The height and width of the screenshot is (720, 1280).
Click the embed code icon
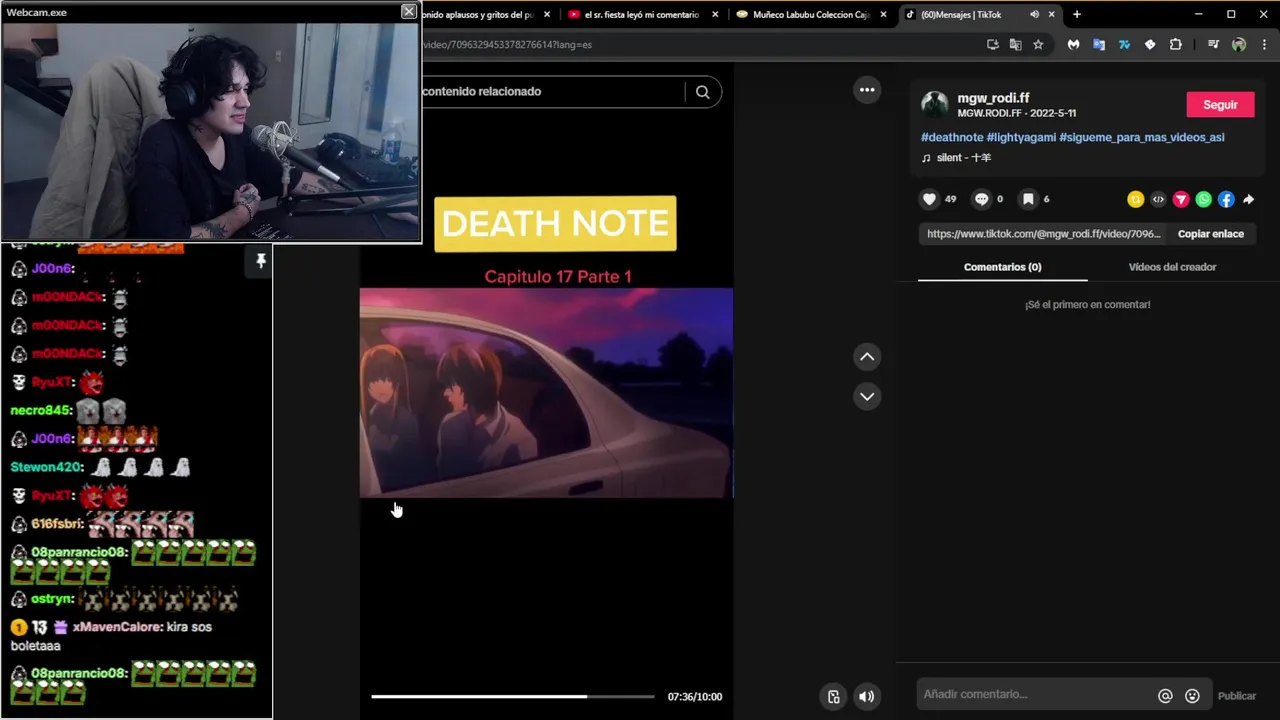coord(1158,199)
